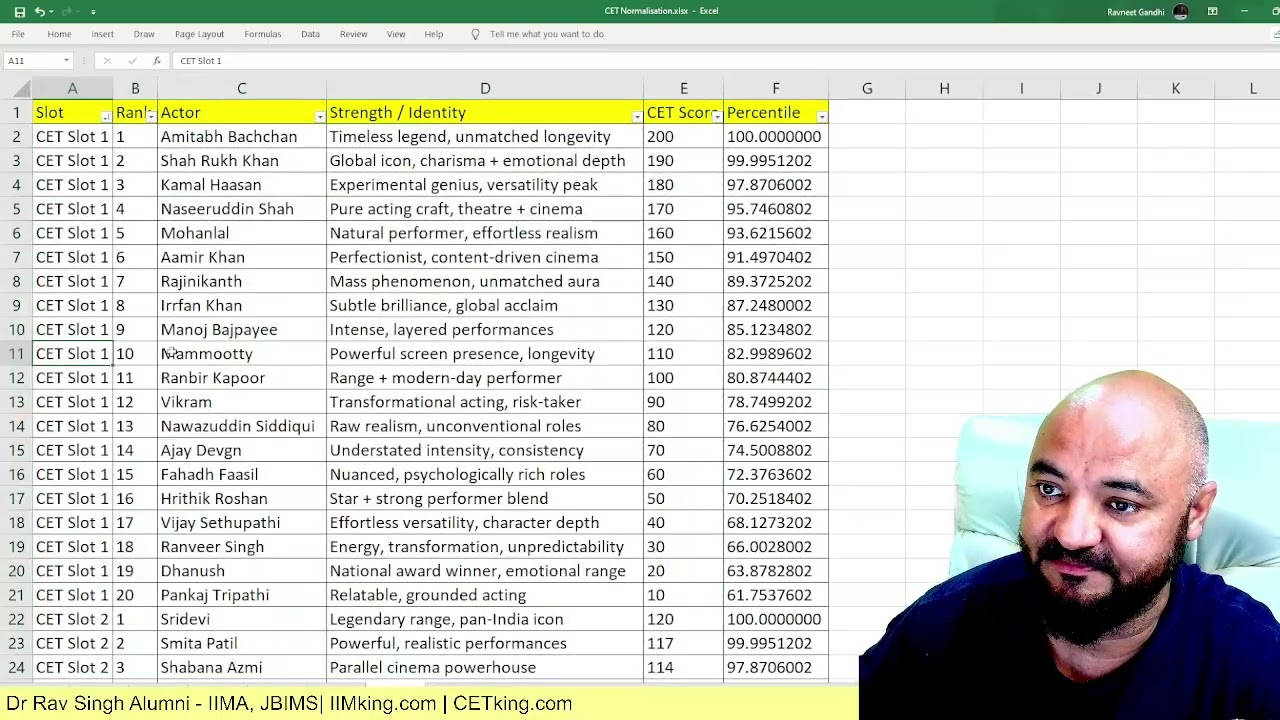Click the Ravneet Gandhi account name

click(1137, 11)
